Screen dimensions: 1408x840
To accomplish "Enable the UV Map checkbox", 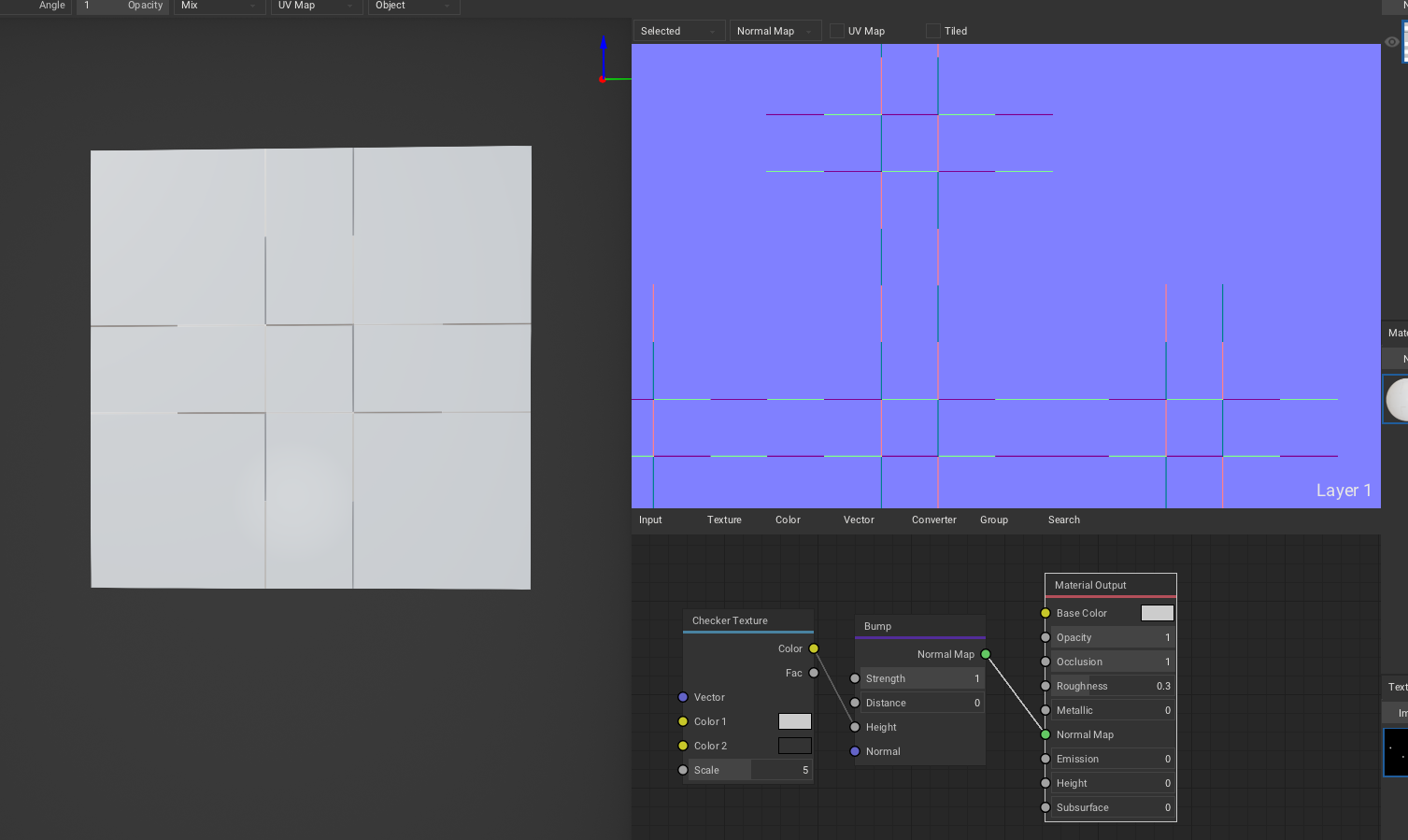I will point(836,30).
